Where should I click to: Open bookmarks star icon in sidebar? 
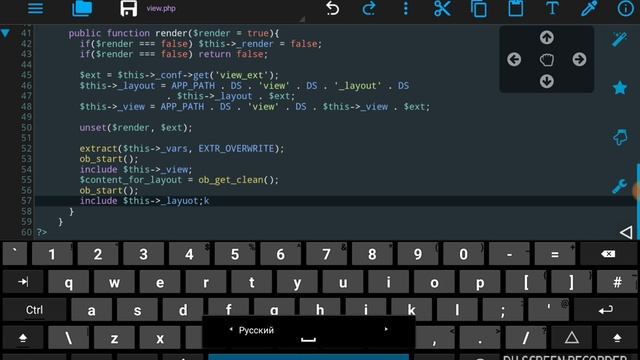pos(620,88)
